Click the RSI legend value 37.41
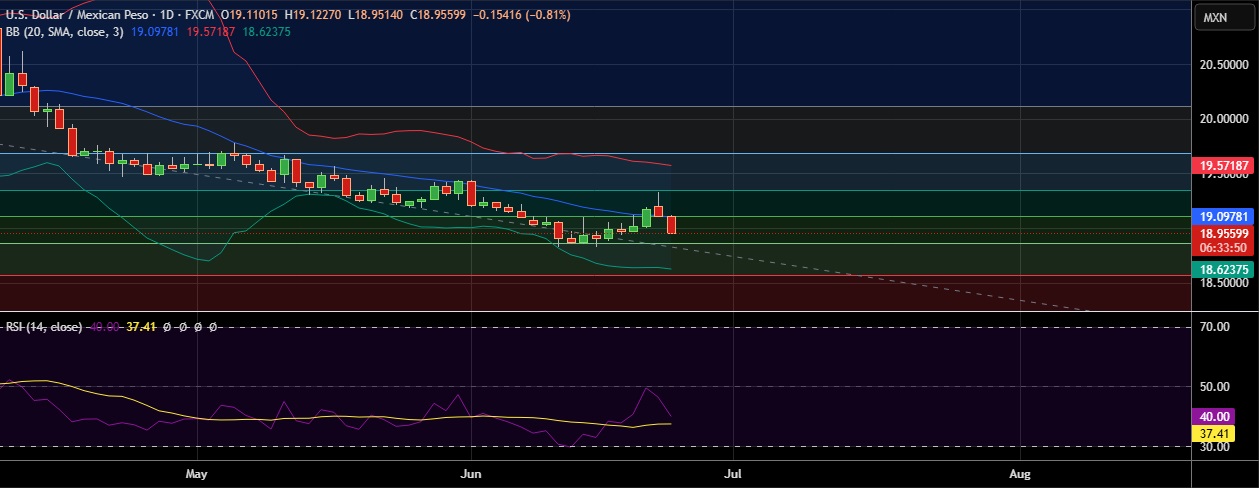This screenshot has height=488, width=1259. click(x=142, y=326)
